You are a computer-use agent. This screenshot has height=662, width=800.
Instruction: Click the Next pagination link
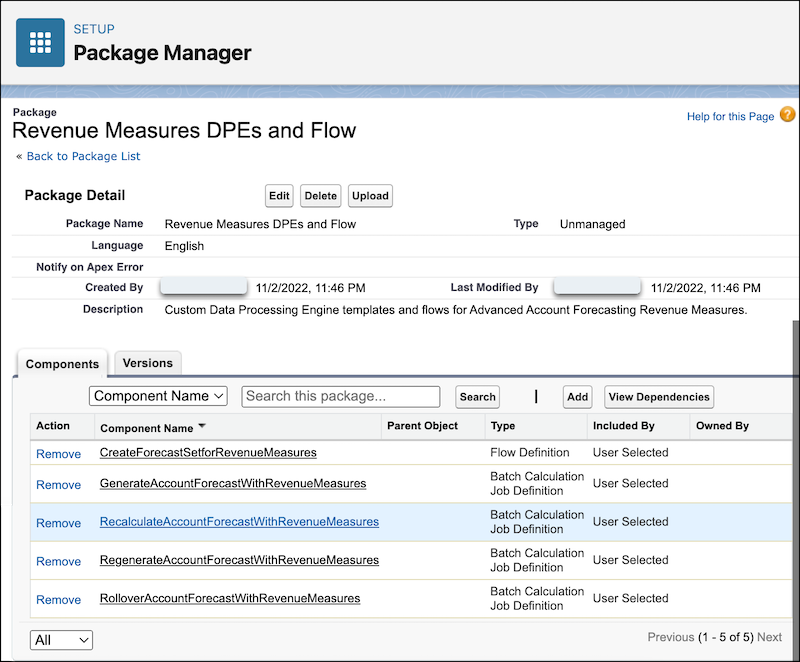(769, 637)
